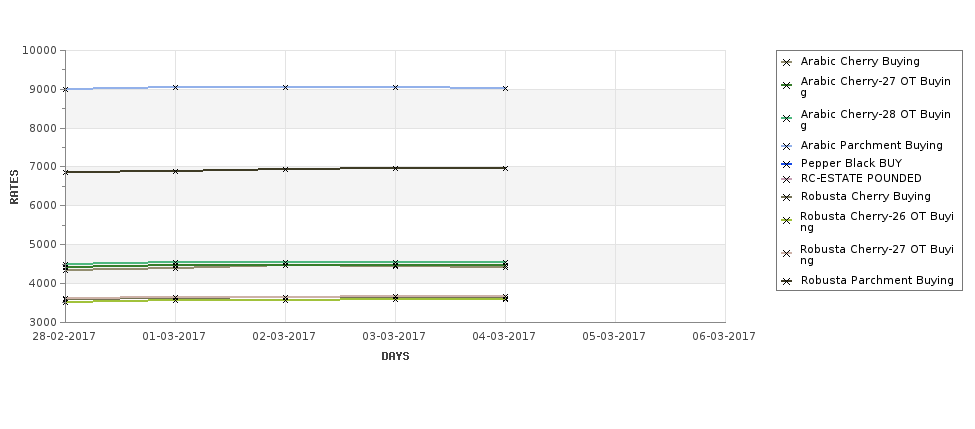
Task: Click the DAYS axis title
Action: pos(395,356)
